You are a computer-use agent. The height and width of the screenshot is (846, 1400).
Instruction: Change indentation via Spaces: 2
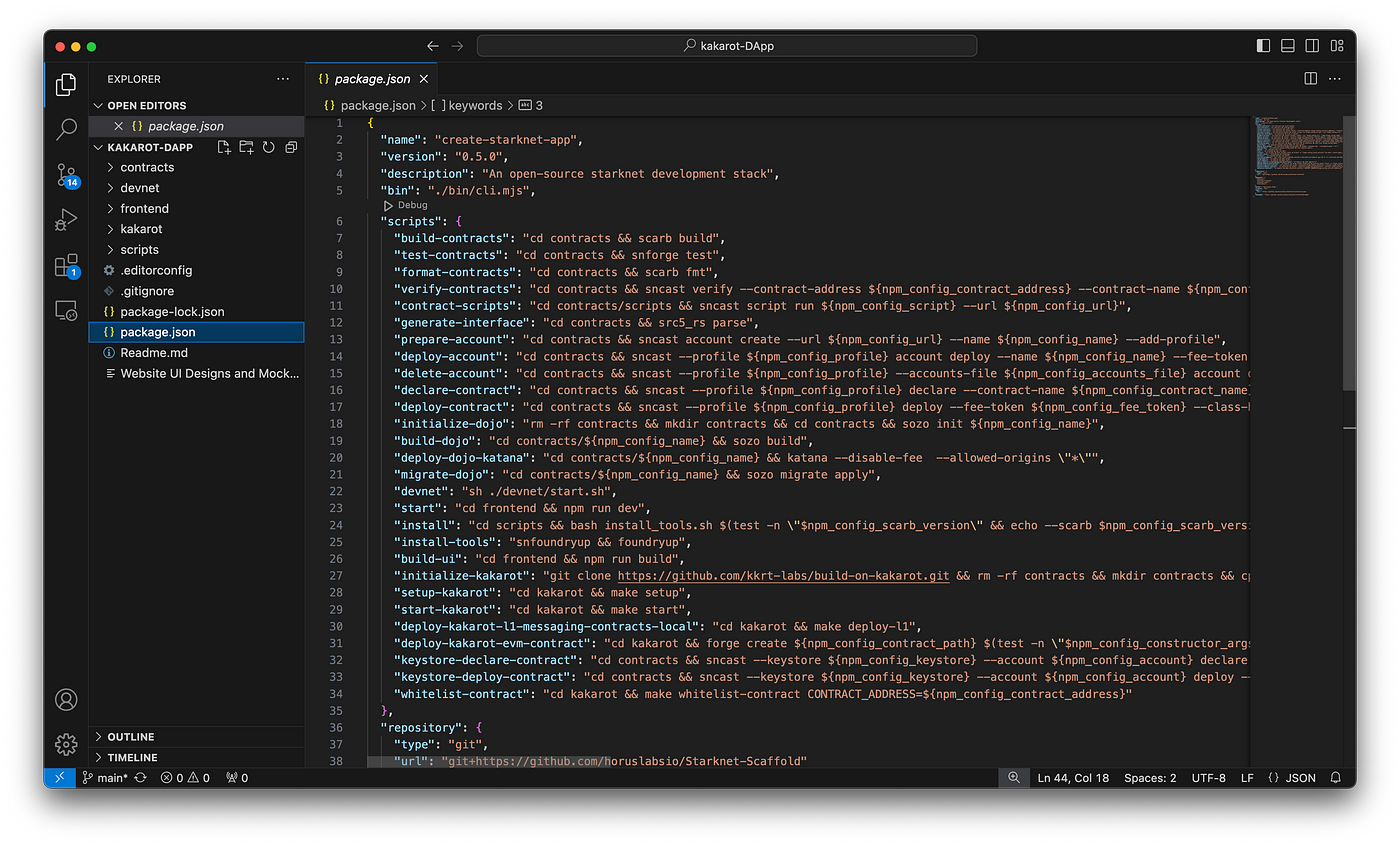pyautogui.click(x=1150, y=777)
